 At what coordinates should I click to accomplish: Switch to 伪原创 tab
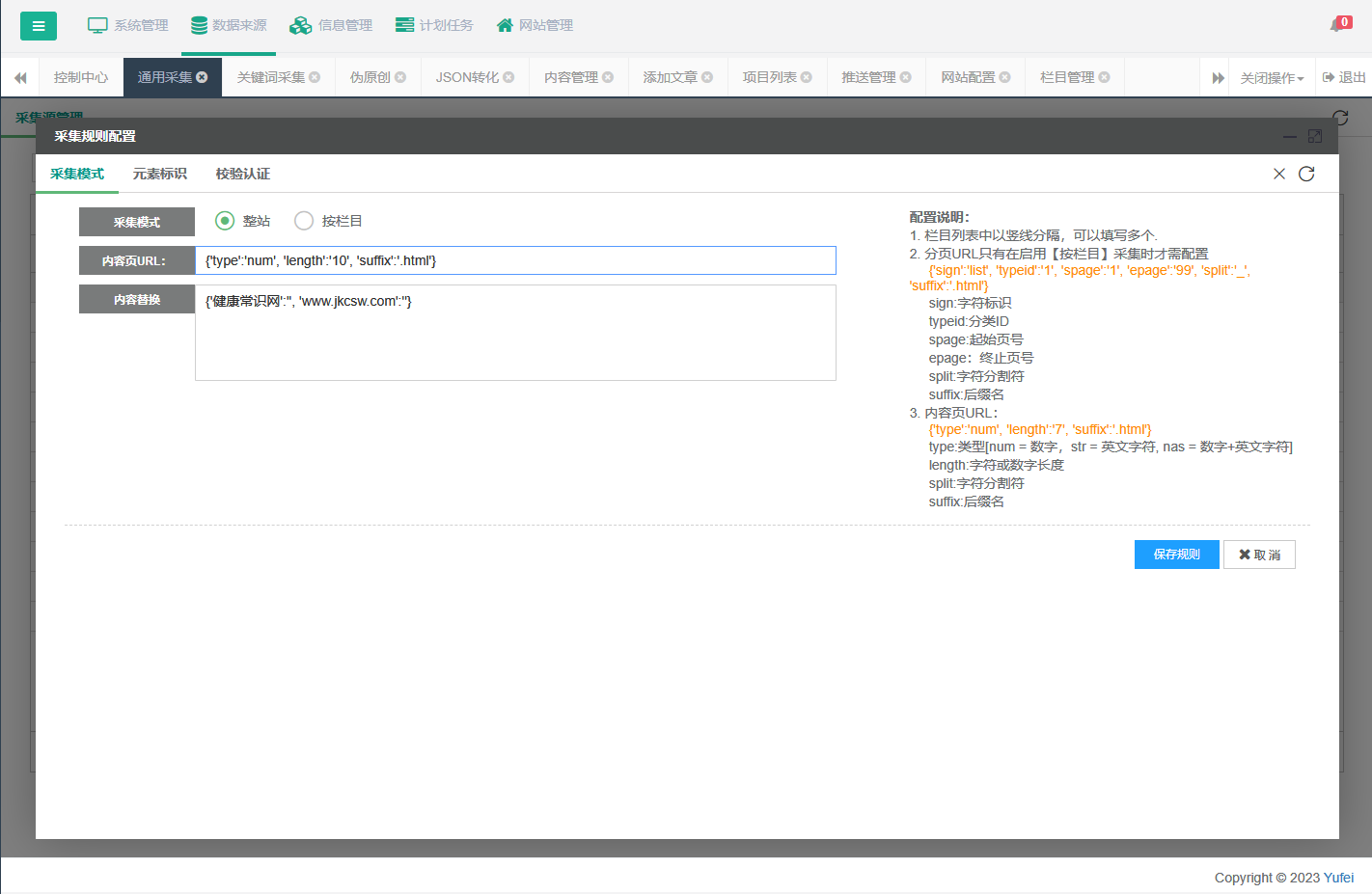pyautogui.click(x=370, y=77)
